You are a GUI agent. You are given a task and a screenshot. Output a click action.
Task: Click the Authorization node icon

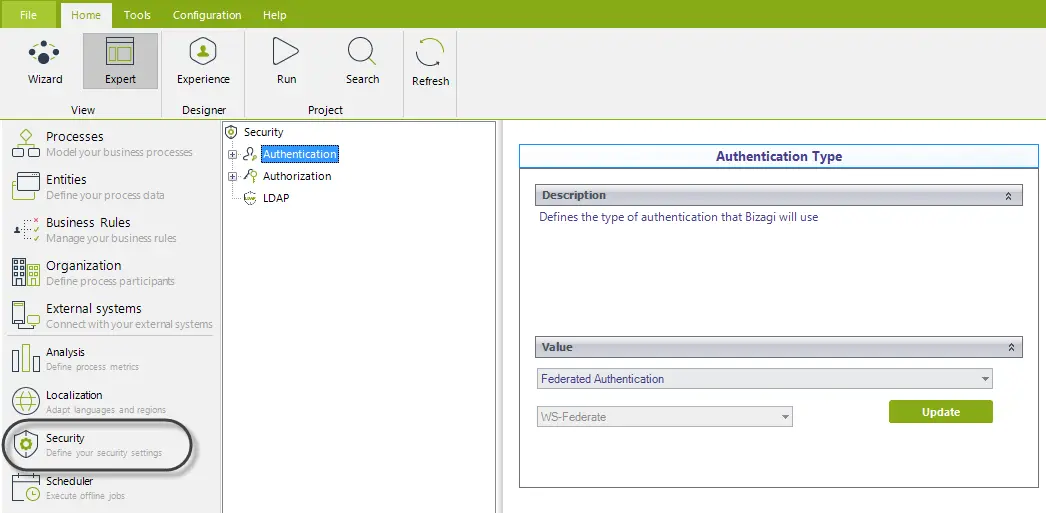click(x=250, y=176)
